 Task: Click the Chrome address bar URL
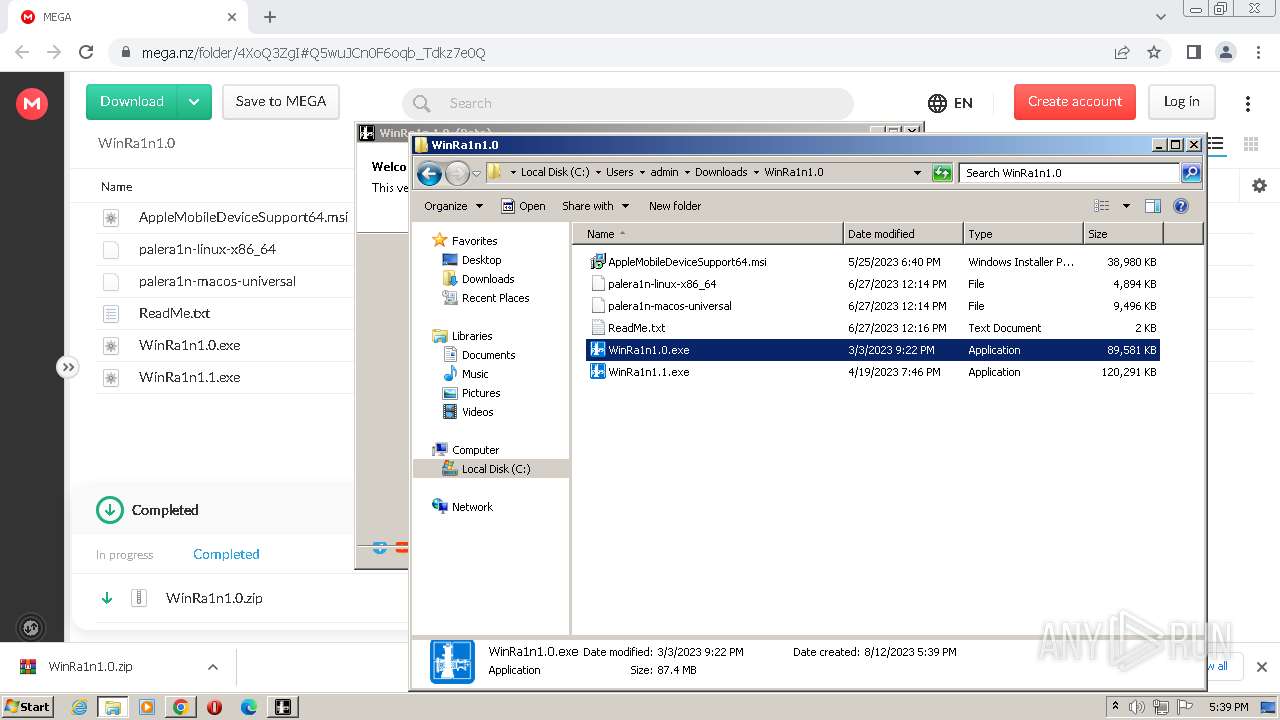click(x=313, y=53)
